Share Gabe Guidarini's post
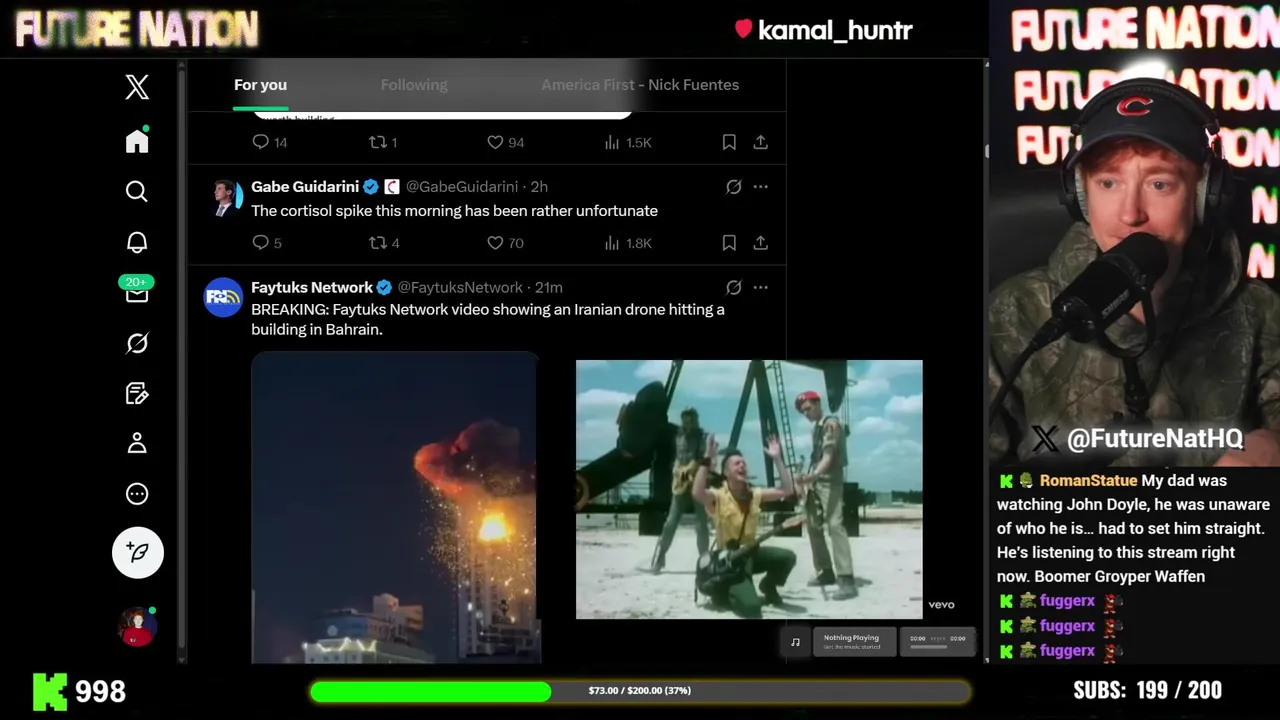Screen dimensions: 1280x720 (760, 243)
